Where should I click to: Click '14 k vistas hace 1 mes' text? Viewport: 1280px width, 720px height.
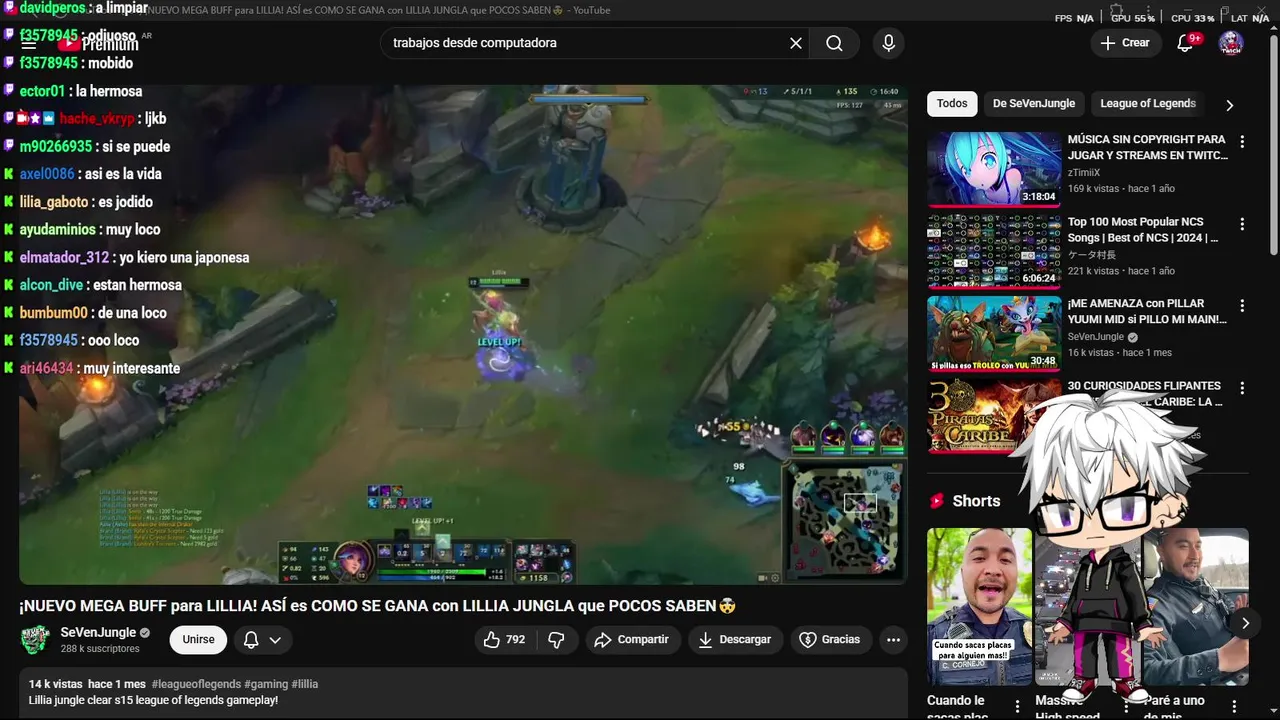tap(87, 684)
